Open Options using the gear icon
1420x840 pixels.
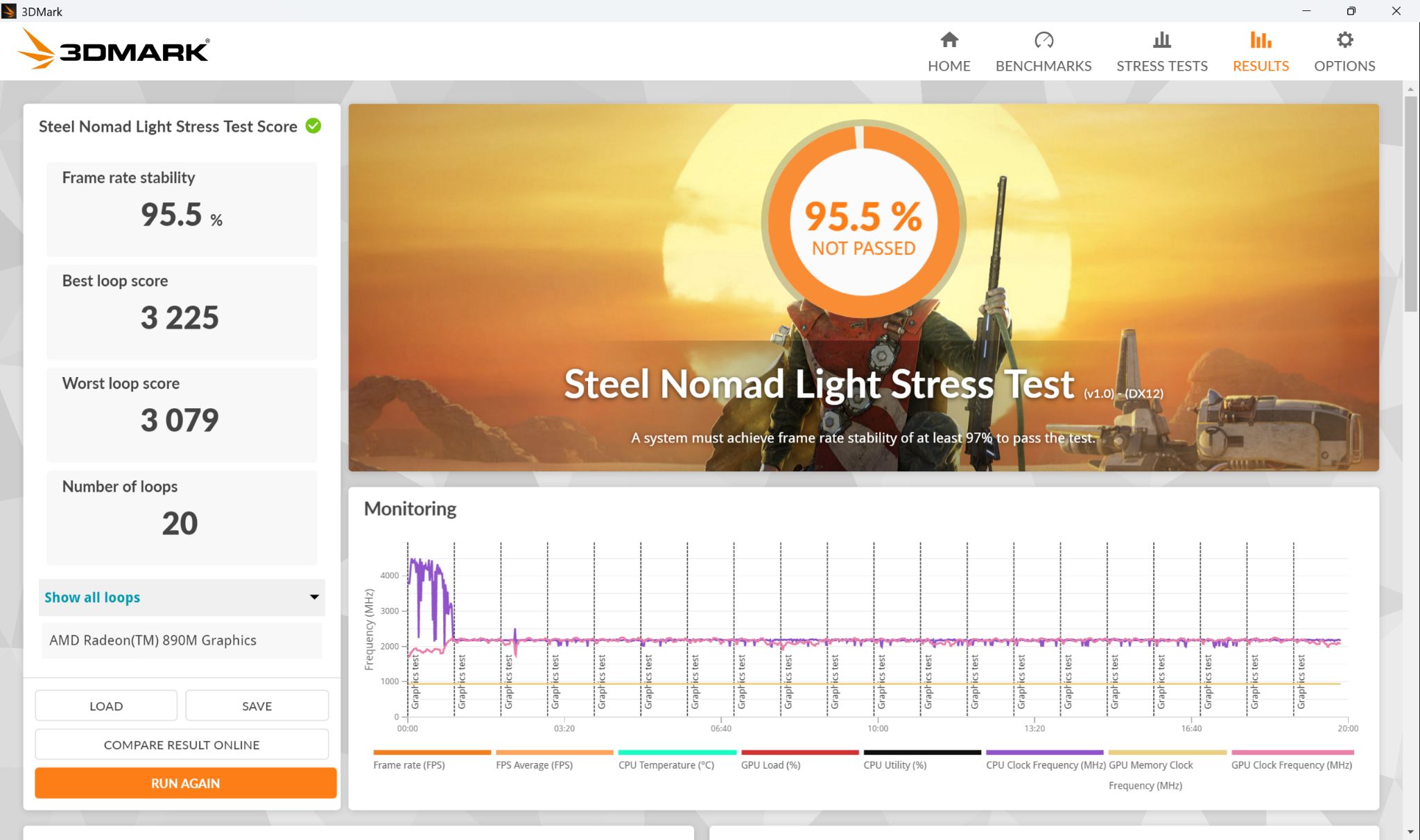pyautogui.click(x=1344, y=40)
